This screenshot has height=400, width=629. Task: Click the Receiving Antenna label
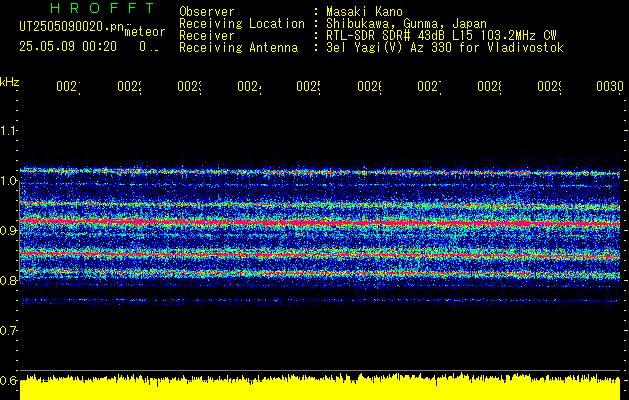point(238,48)
